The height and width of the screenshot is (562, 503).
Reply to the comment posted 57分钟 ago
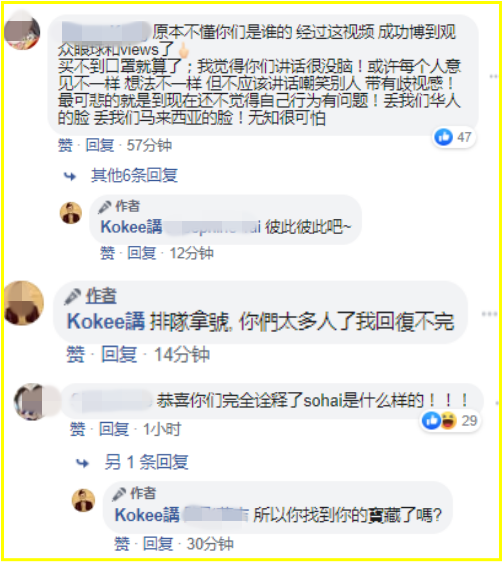[100, 146]
